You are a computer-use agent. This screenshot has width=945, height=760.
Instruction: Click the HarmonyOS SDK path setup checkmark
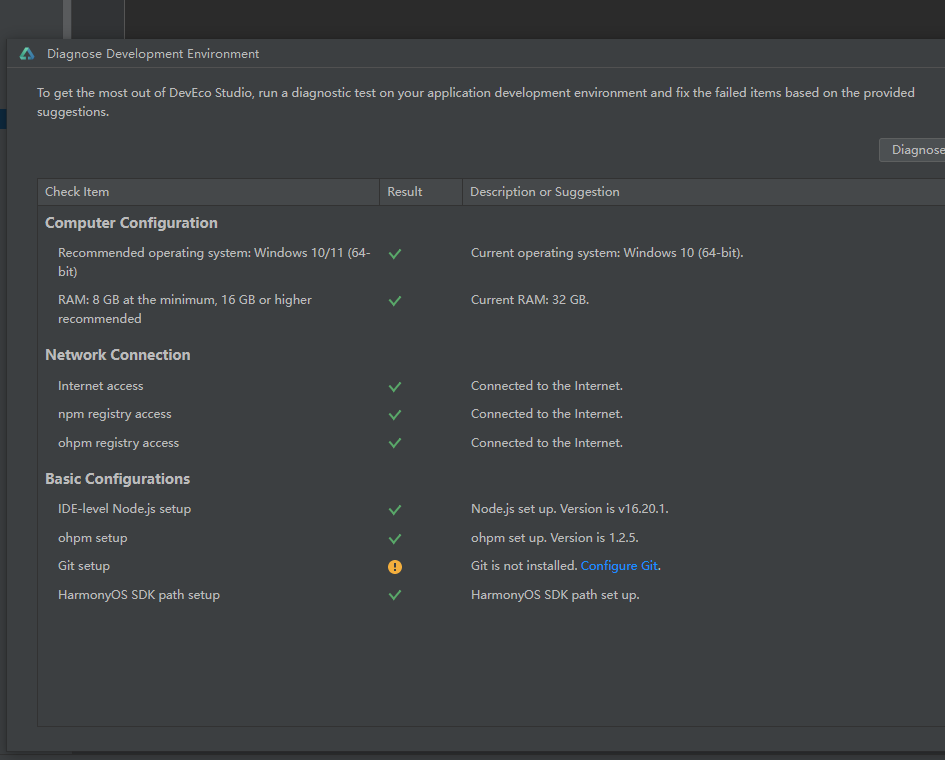click(x=395, y=595)
